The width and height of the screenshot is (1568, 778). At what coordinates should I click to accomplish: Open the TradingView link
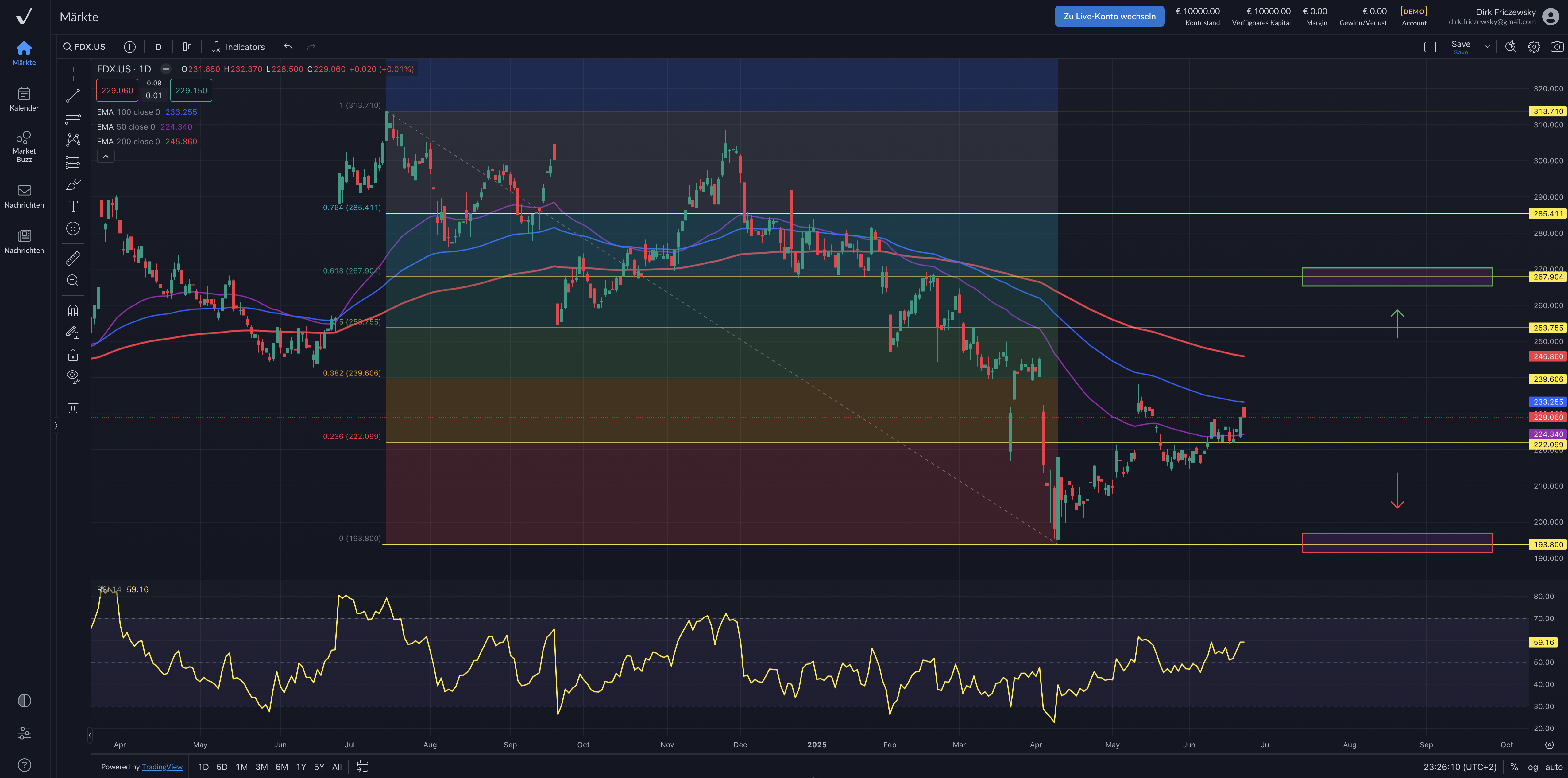pyautogui.click(x=162, y=767)
